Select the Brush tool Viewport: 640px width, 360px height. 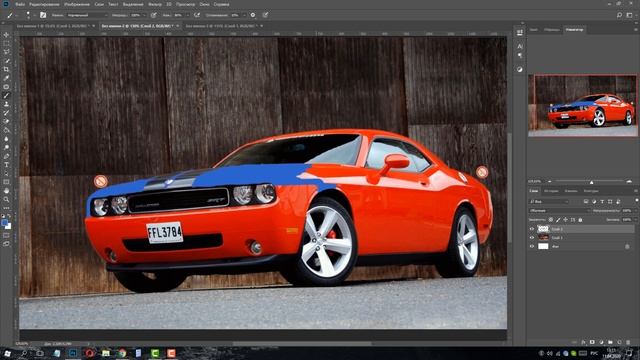6,96
